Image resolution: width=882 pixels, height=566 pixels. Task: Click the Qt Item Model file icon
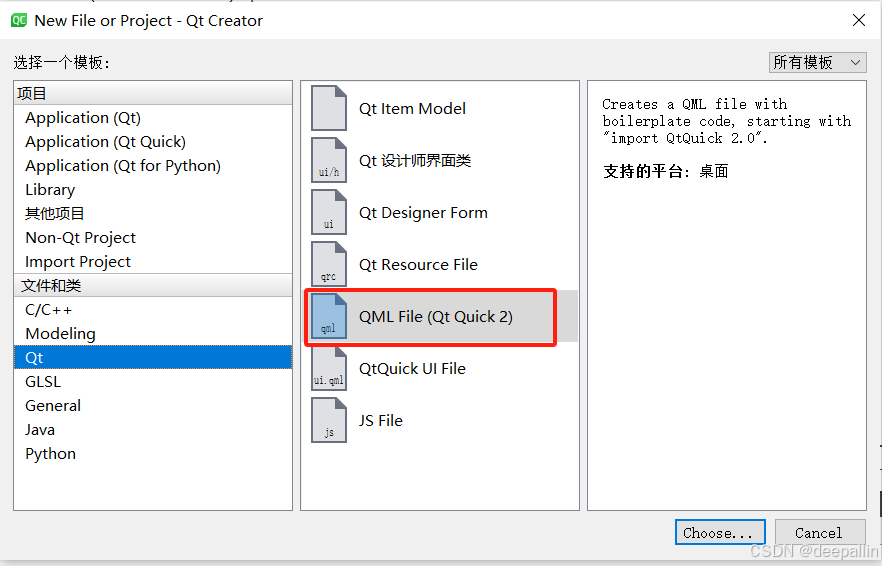tap(329, 108)
